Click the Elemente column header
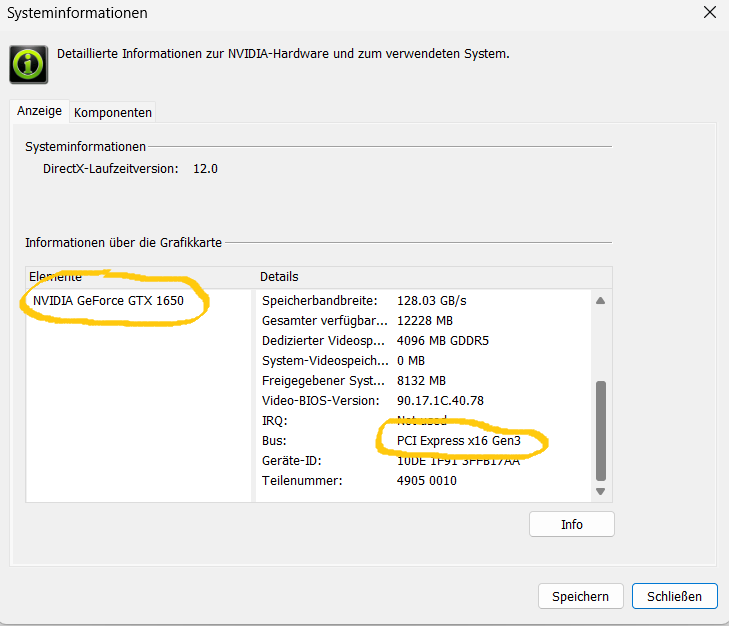729x626 pixels. 139,277
